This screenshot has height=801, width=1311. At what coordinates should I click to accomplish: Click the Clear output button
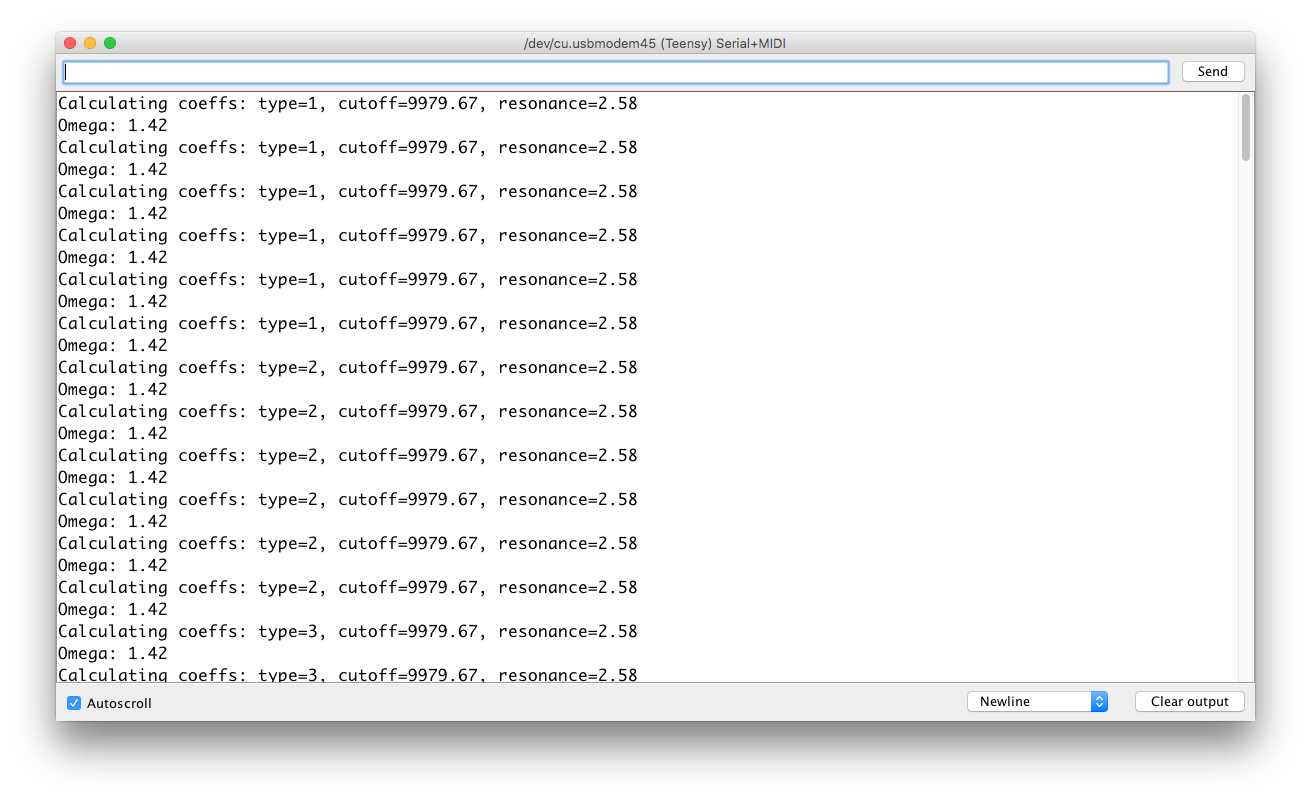pyautogui.click(x=1189, y=702)
